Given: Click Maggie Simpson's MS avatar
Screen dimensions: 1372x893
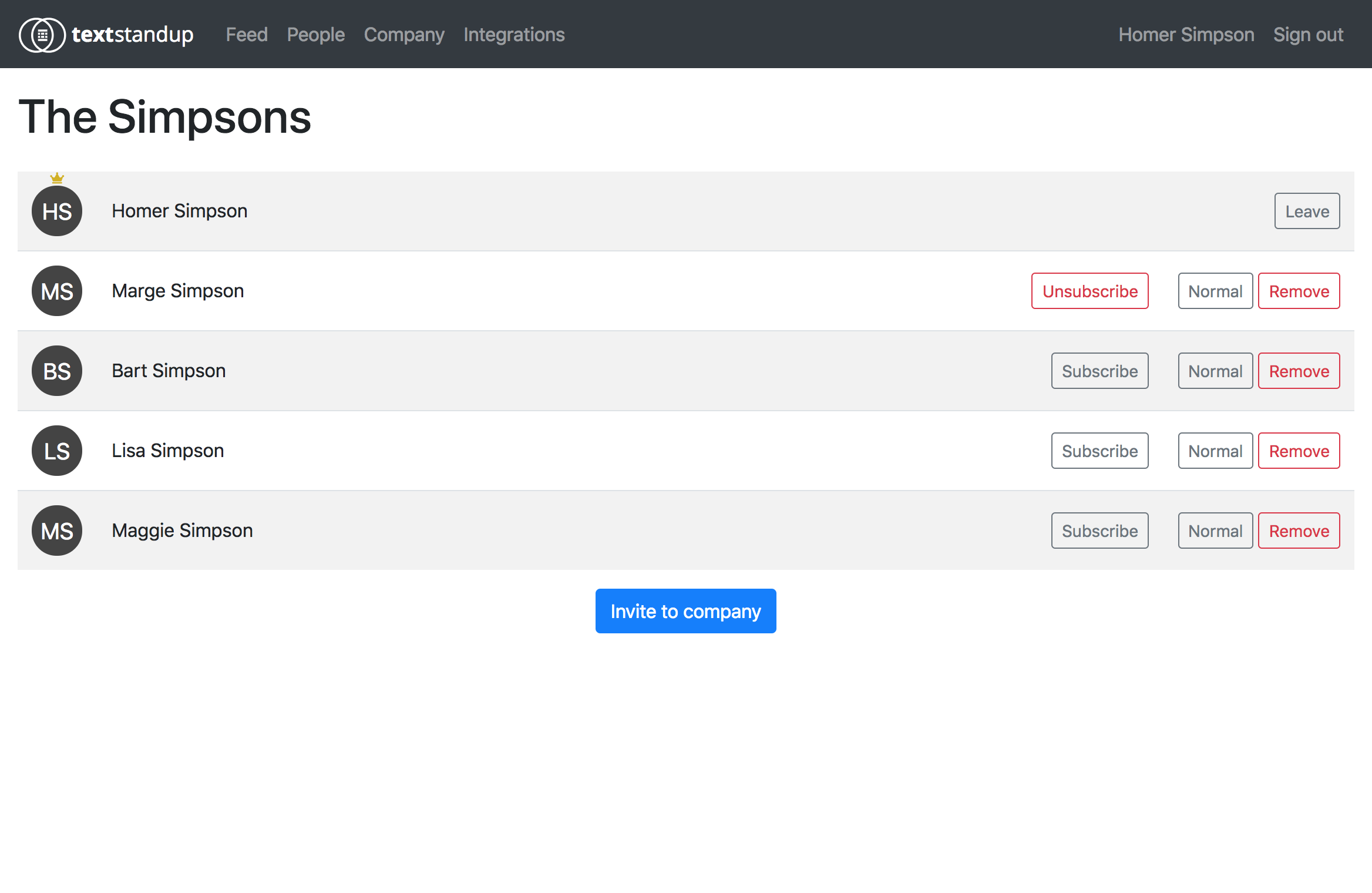Looking at the screenshot, I should [57, 531].
